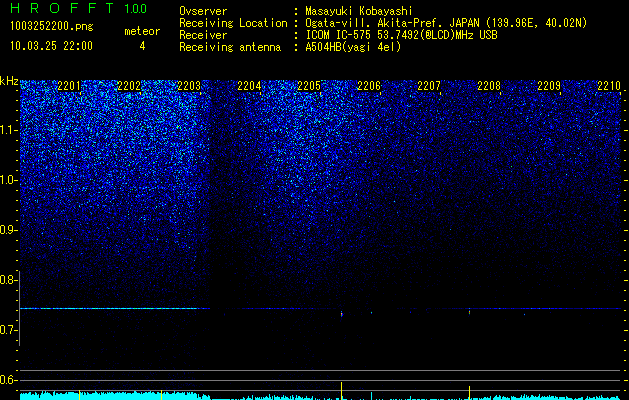
Task: Click the 2206 time marker
Action: [x=369, y=85]
